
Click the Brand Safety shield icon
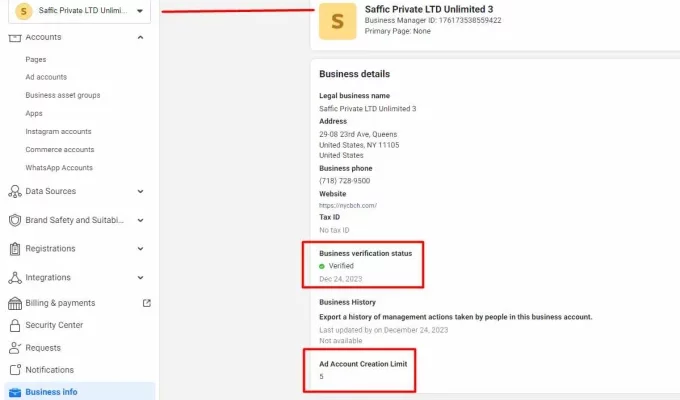(15, 220)
